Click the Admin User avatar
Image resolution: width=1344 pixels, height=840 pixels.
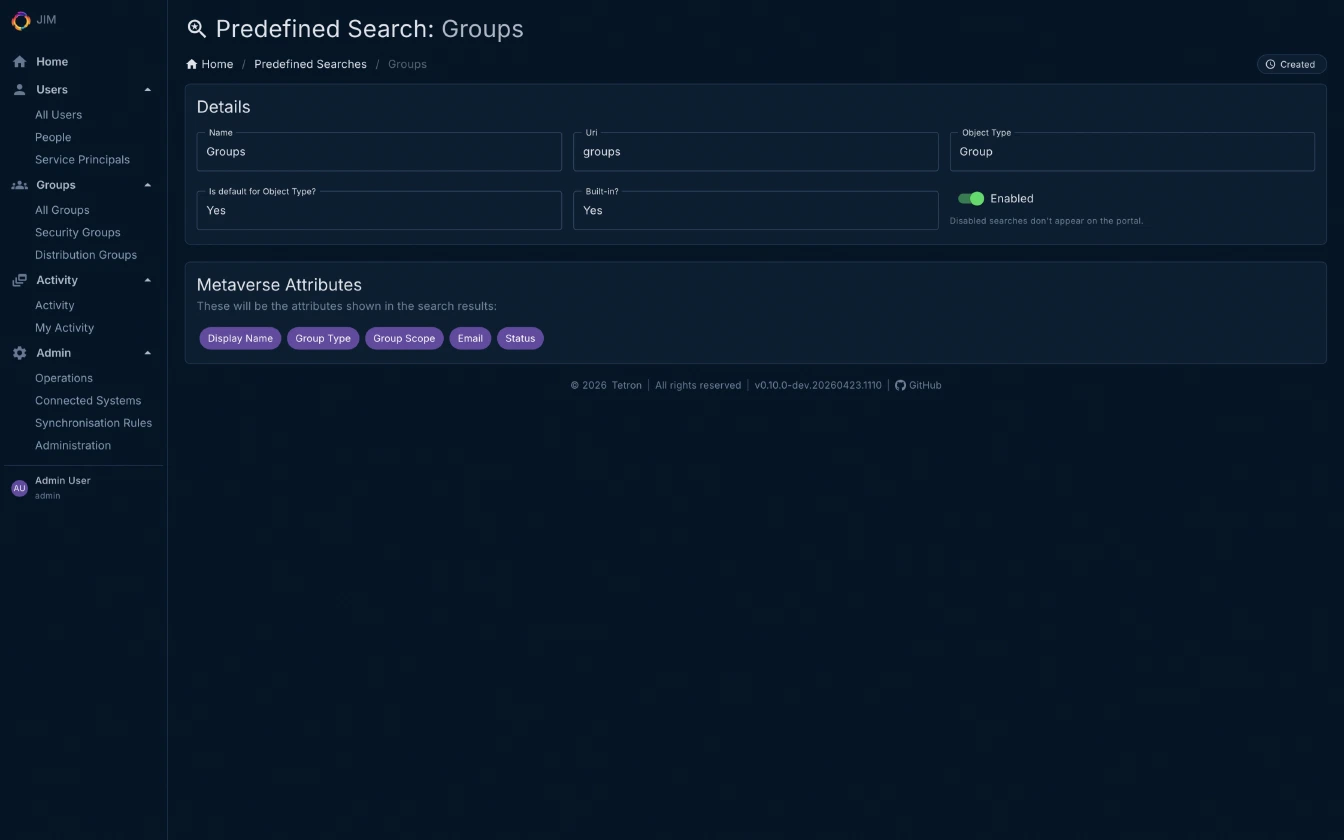pyautogui.click(x=19, y=487)
